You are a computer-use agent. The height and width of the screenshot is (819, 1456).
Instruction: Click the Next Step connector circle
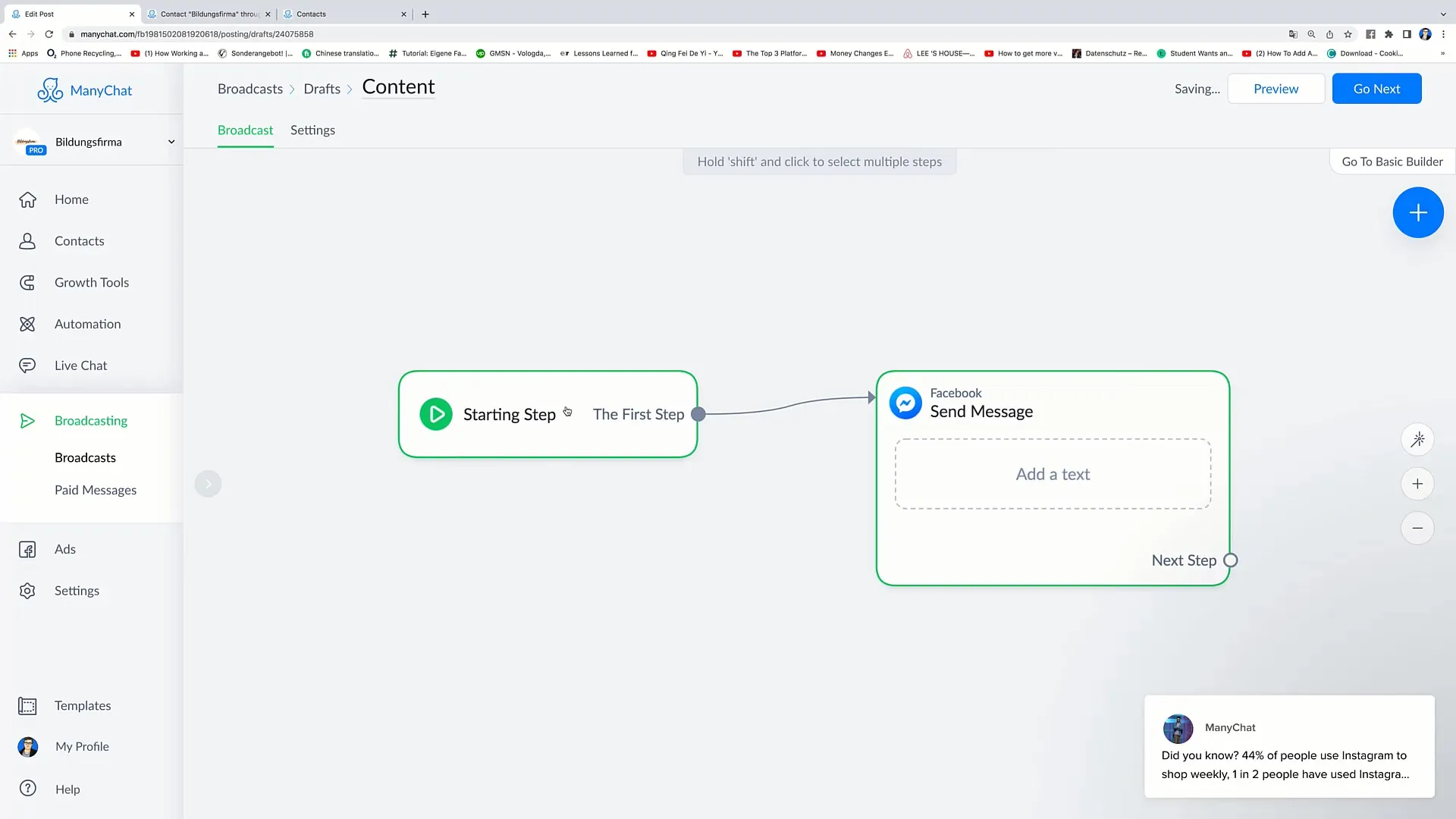pyautogui.click(x=1231, y=560)
